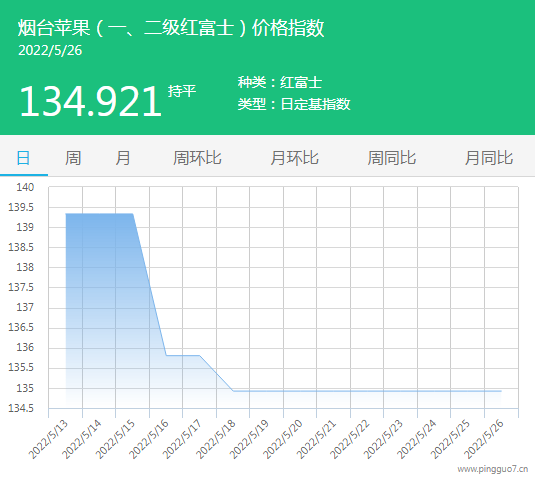This screenshot has width=535, height=480.
Task: Click the 2022/5/21 x-axis label
Action: (317, 440)
